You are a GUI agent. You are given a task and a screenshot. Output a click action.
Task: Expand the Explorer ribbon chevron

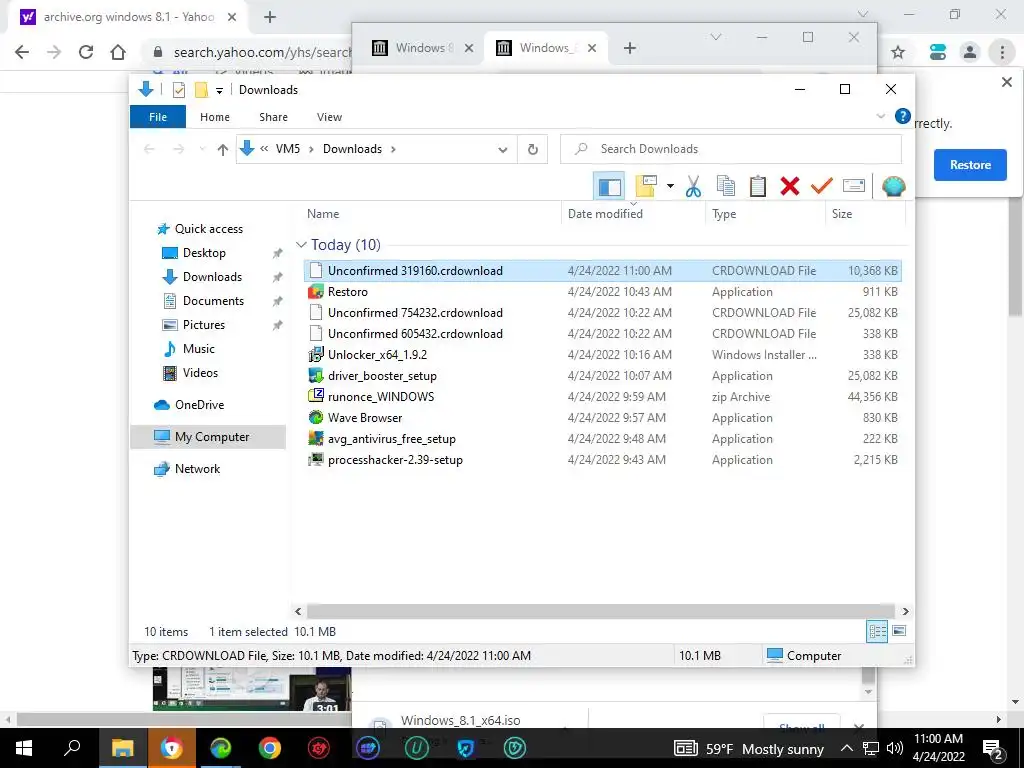(880, 116)
